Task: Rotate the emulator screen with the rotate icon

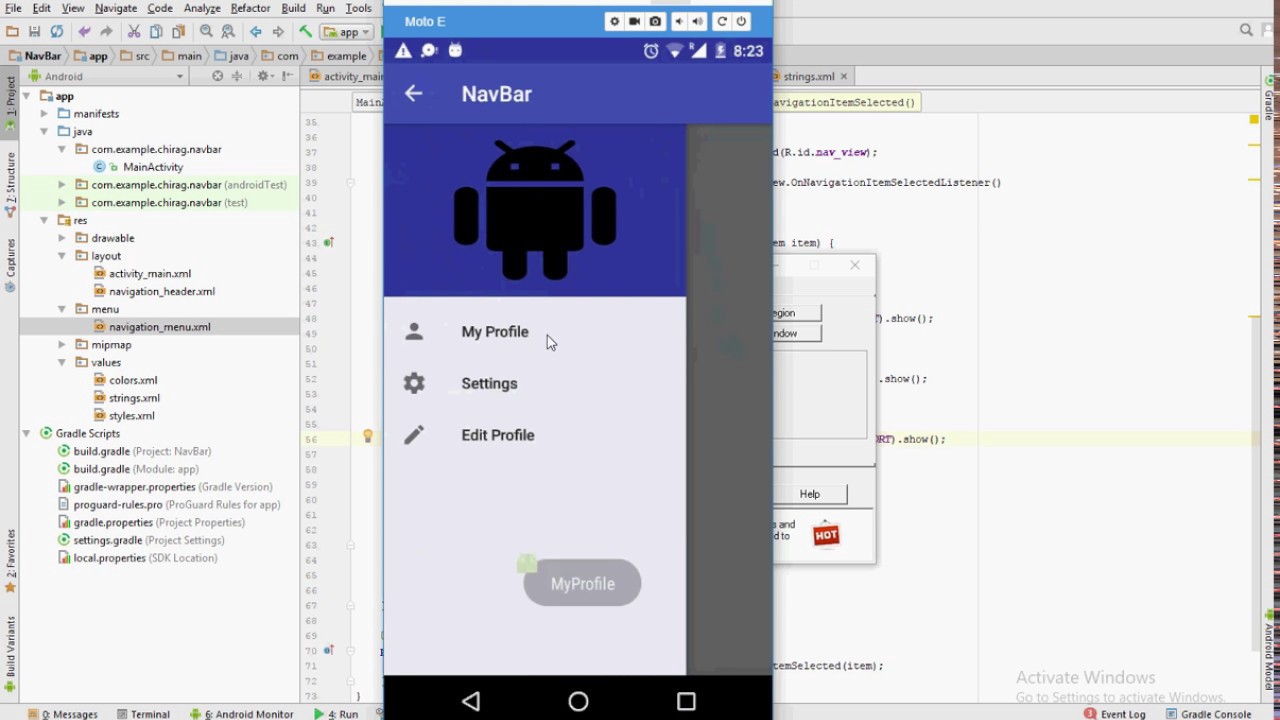Action: click(721, 21)
